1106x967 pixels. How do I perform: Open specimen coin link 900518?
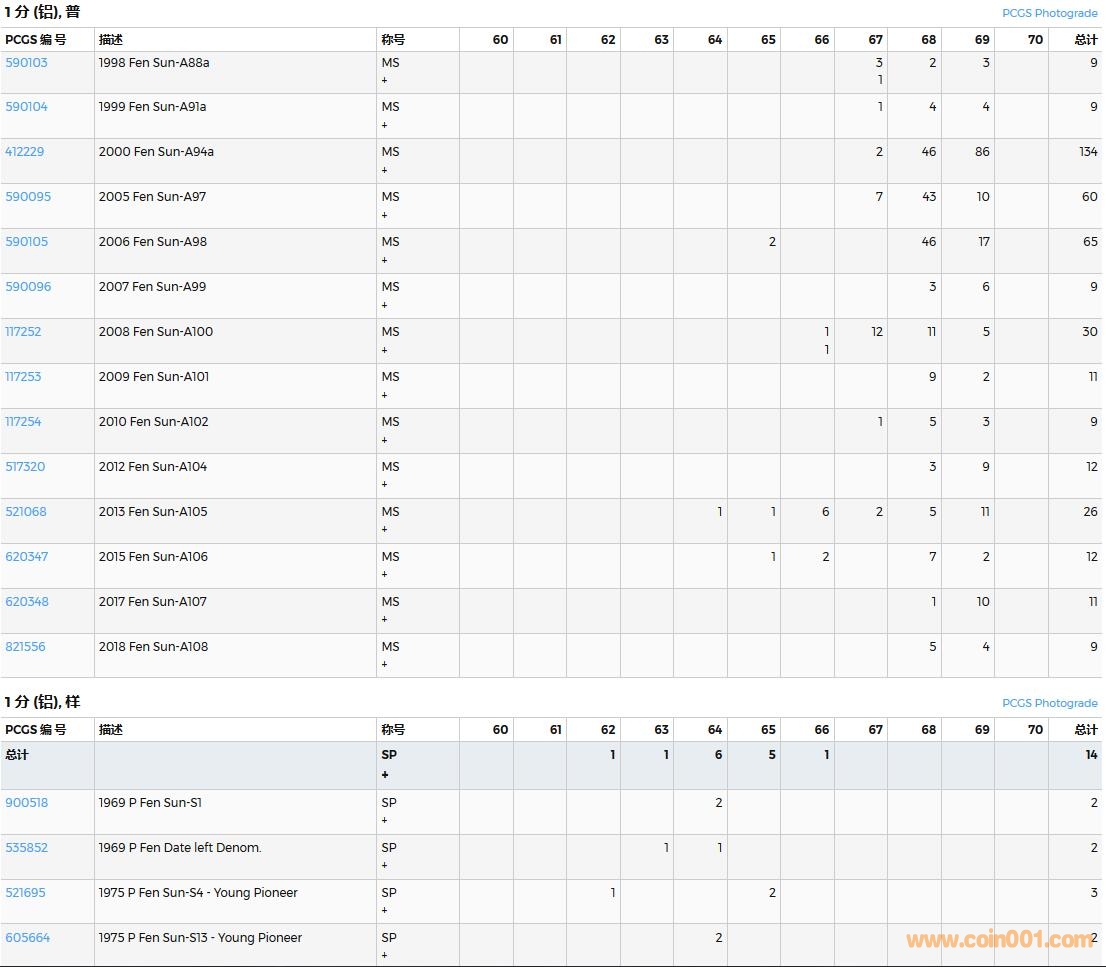[26, 803]
